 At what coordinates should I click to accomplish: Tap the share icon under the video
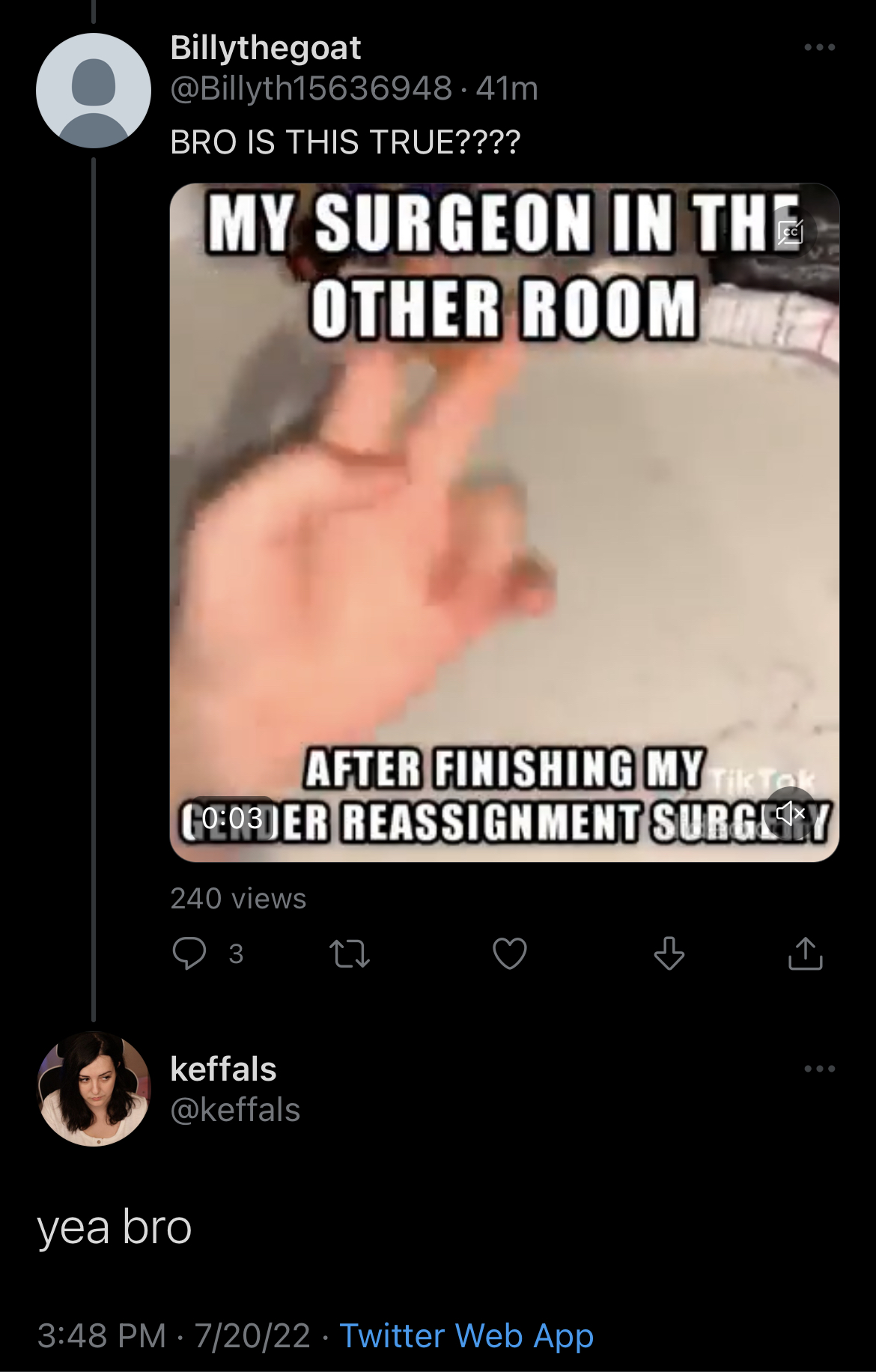[x=806, y=953]
